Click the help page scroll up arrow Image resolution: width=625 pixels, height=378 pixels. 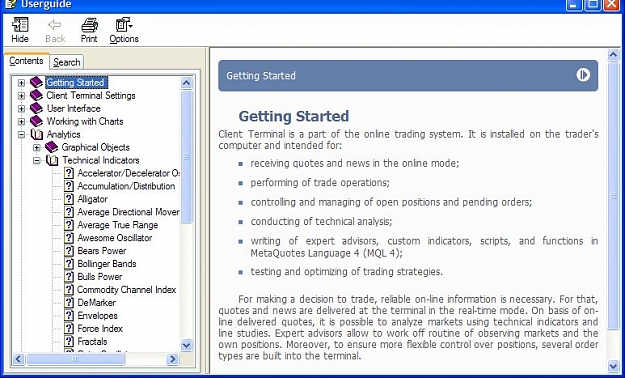[613, 55]
